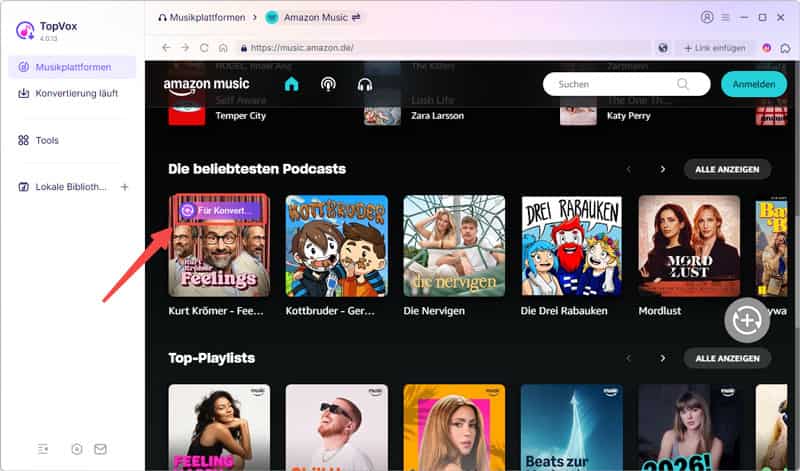Open the Mordlust podcast cover
The height and width of the screenshot is (471, 800).
coord(689,246)
